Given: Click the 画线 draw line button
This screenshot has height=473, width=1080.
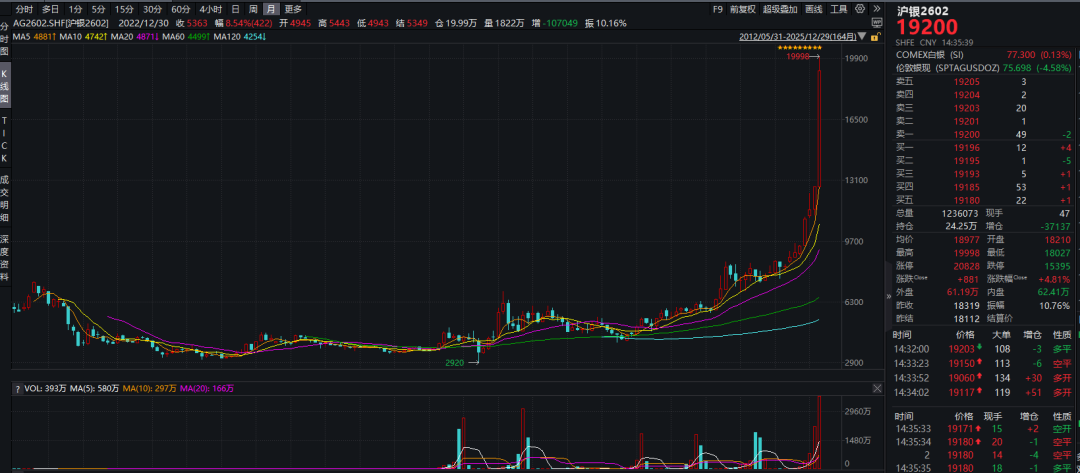Looking at the screenshot, I should [814, 9].
